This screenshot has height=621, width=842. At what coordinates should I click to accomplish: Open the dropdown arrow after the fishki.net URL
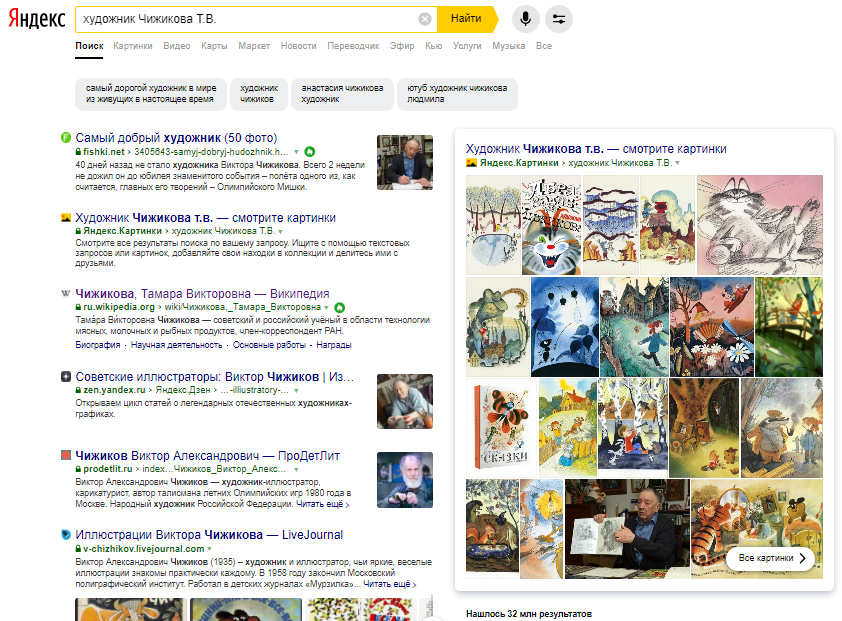[296, 152]
